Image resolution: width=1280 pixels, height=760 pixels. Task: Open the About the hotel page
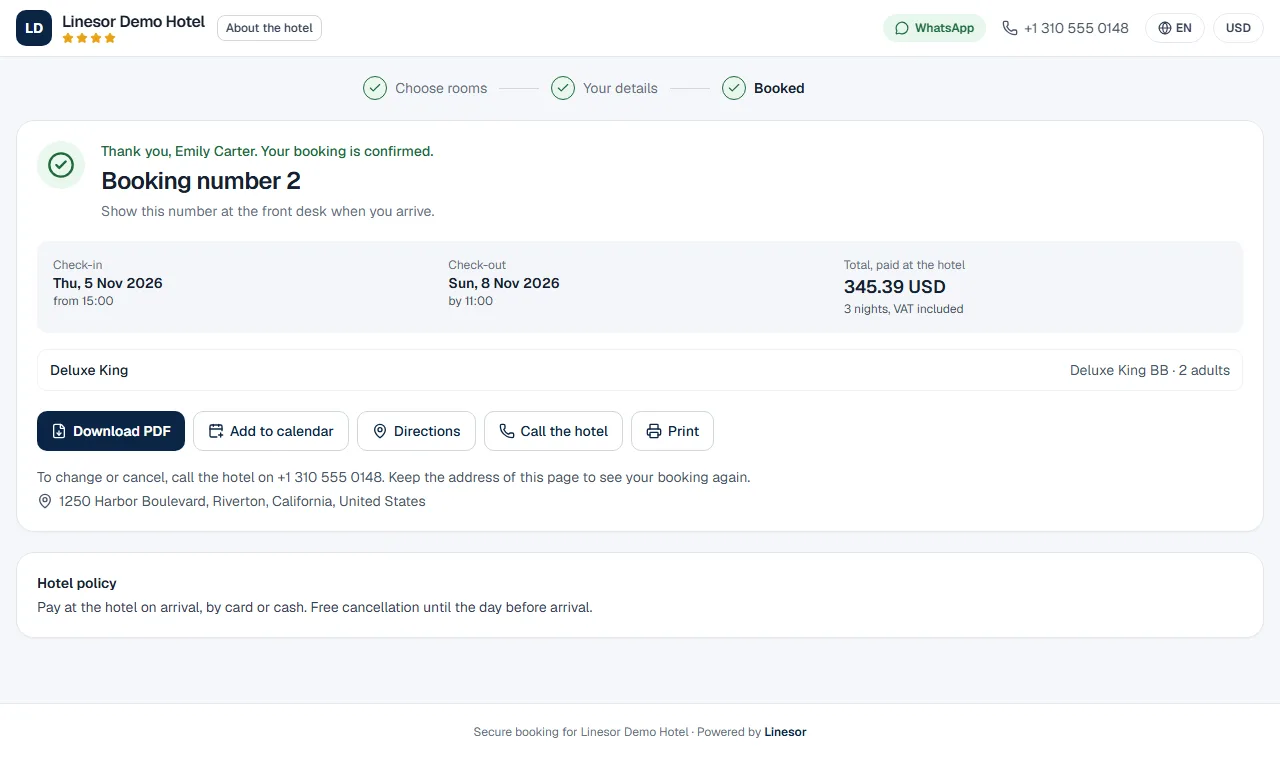(x=269, y=28)
